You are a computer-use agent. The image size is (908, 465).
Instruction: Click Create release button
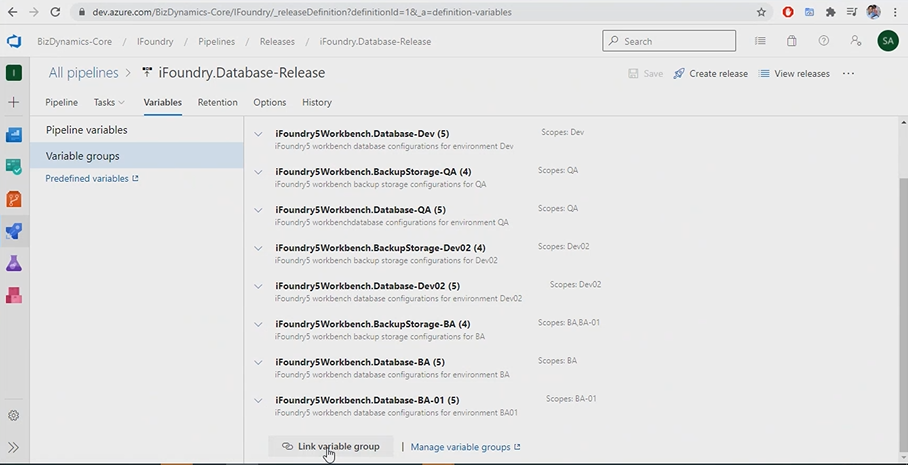click(711, 74)
